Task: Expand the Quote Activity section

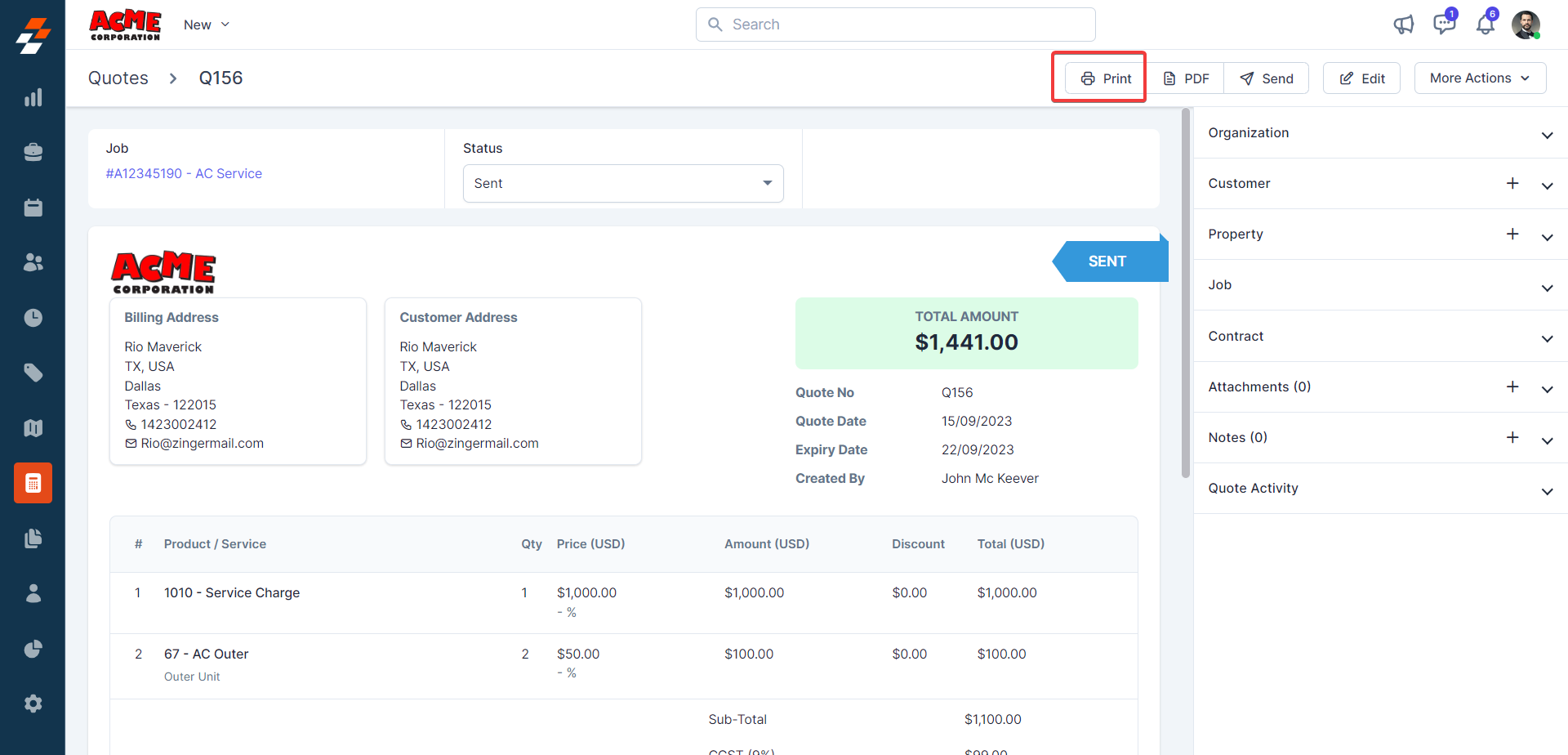Action: tap(1547, 490)
